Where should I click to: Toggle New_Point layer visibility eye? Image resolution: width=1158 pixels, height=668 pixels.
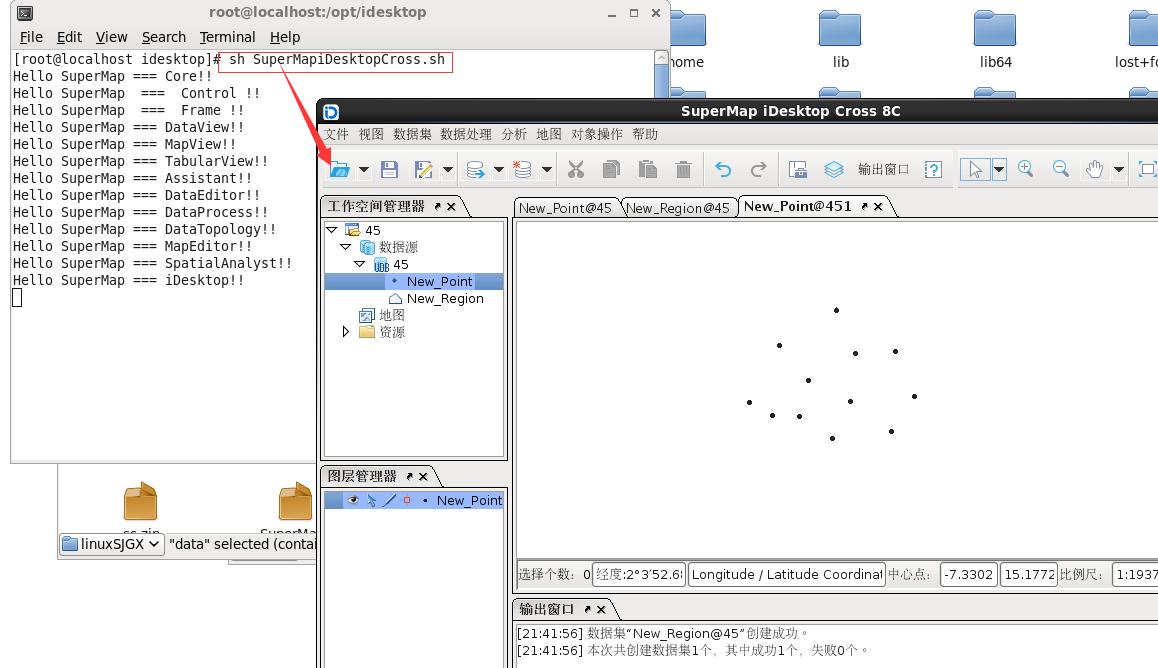point(353,500)
